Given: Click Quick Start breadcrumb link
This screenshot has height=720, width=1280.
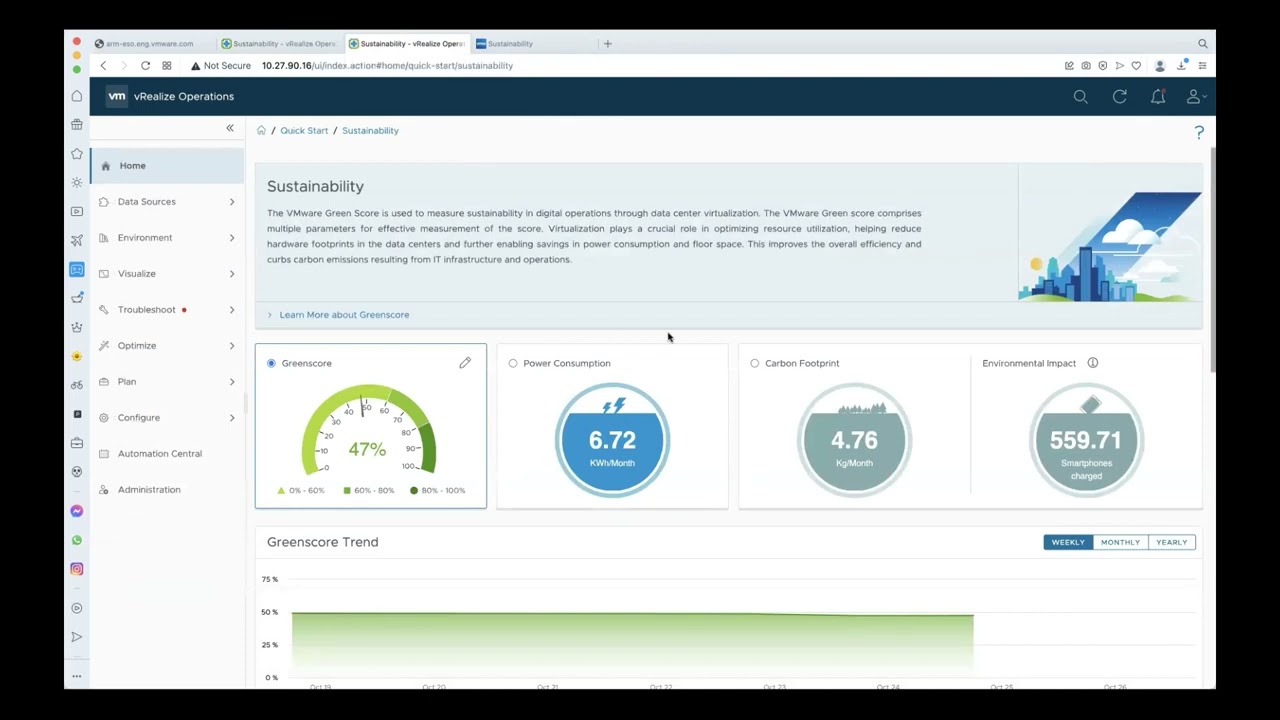Looking at the screenshot, I should [x=304, y=131].
